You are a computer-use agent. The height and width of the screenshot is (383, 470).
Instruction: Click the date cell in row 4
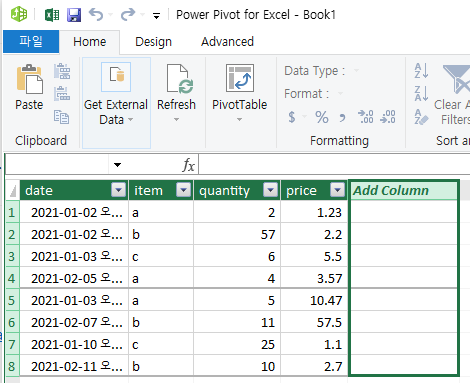(74, 278)
